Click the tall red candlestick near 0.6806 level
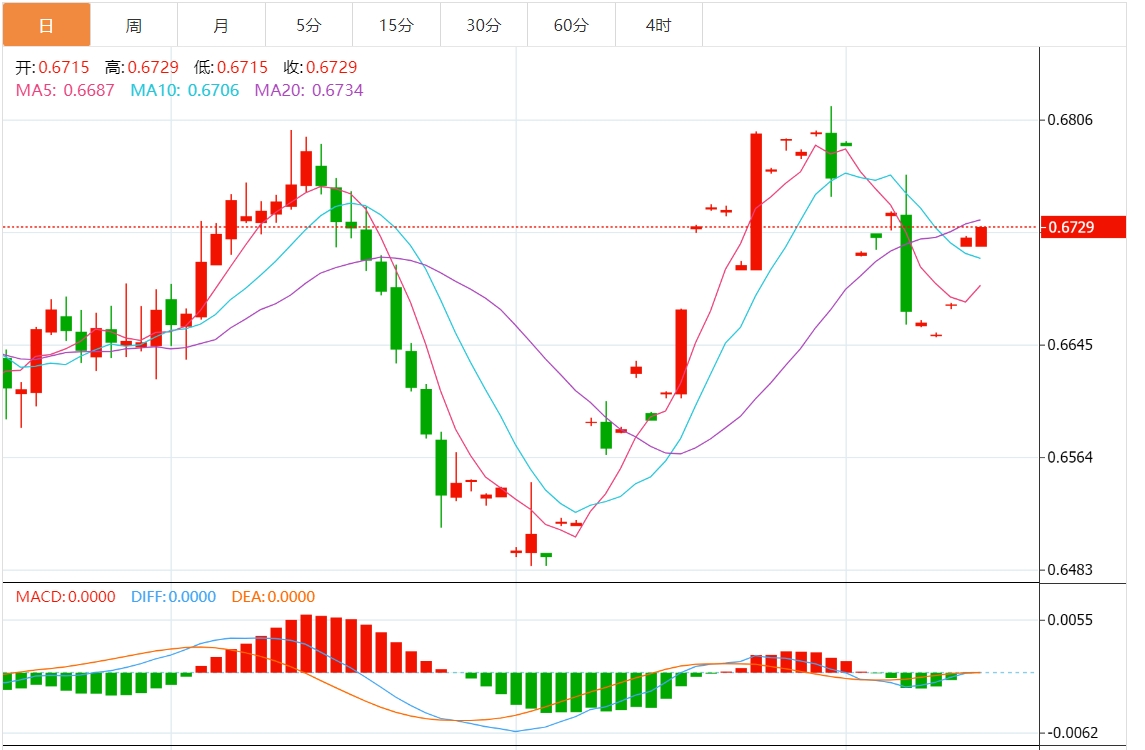The width and height of the screenshot is (1145, 750). coord(756,202)
